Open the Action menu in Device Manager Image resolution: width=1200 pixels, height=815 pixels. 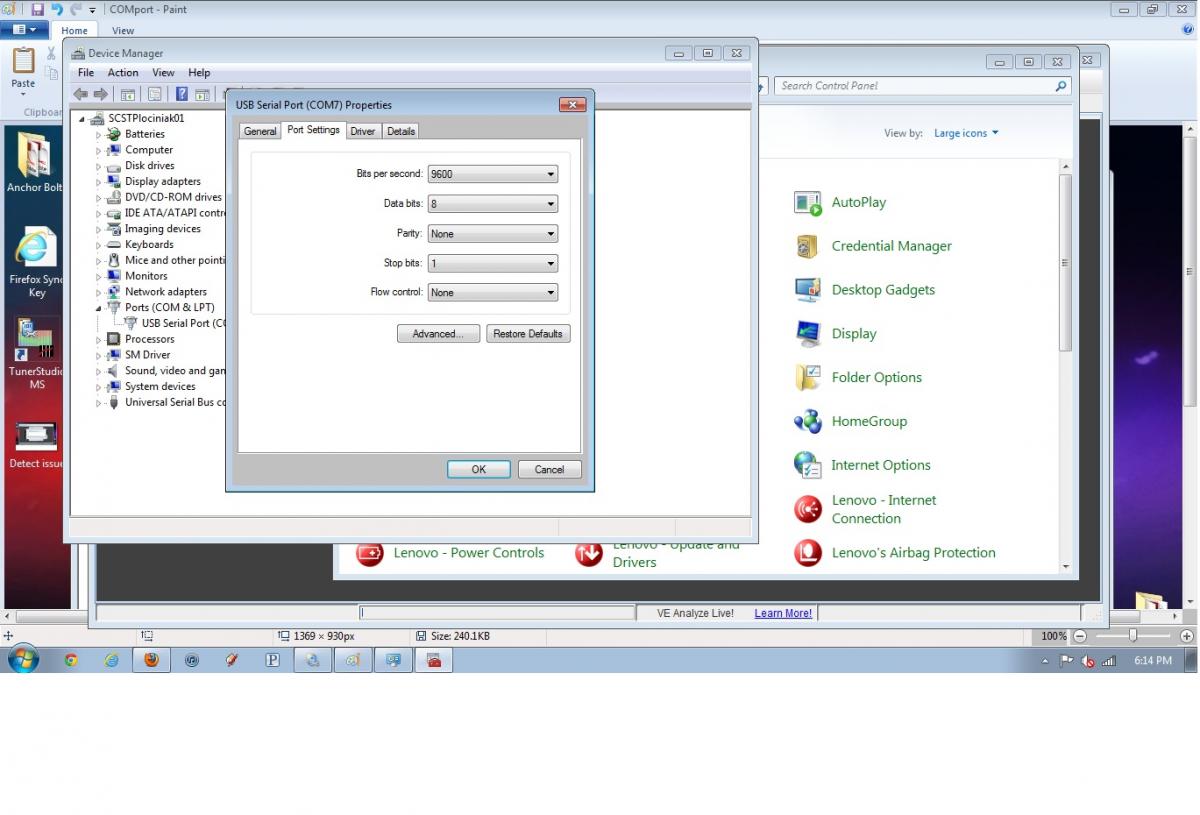click(x=123, y=73)
